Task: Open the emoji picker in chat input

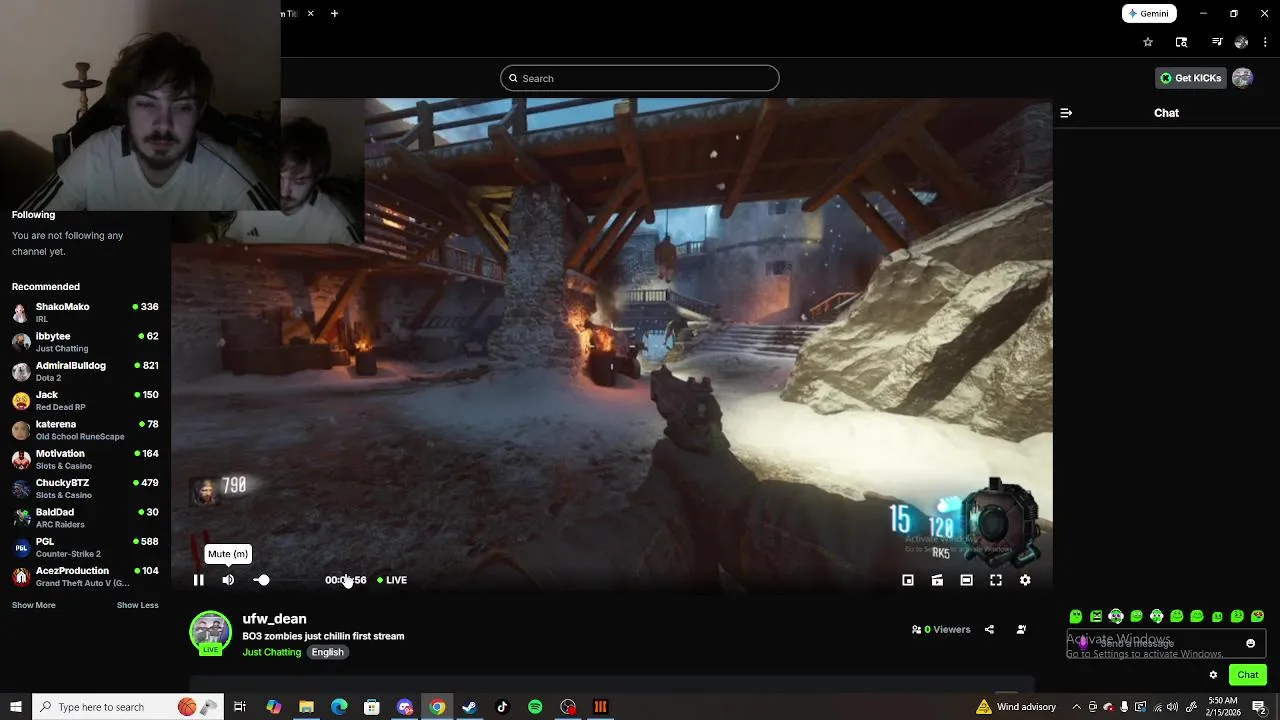Action: click(1250, 644)
